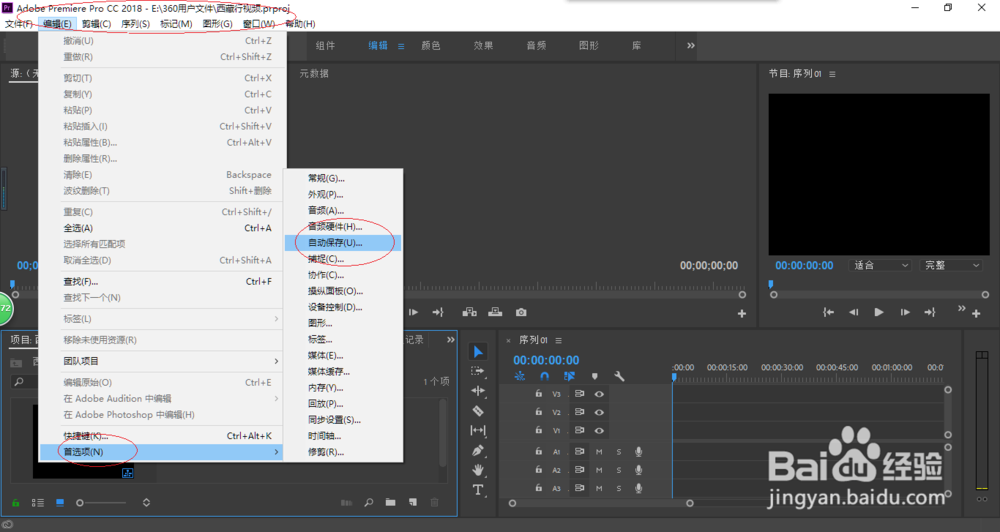Viewport: 1000px width, 532px height.
Task: Click the nest sequences icon in timeline header
Action: coord(520,376)
